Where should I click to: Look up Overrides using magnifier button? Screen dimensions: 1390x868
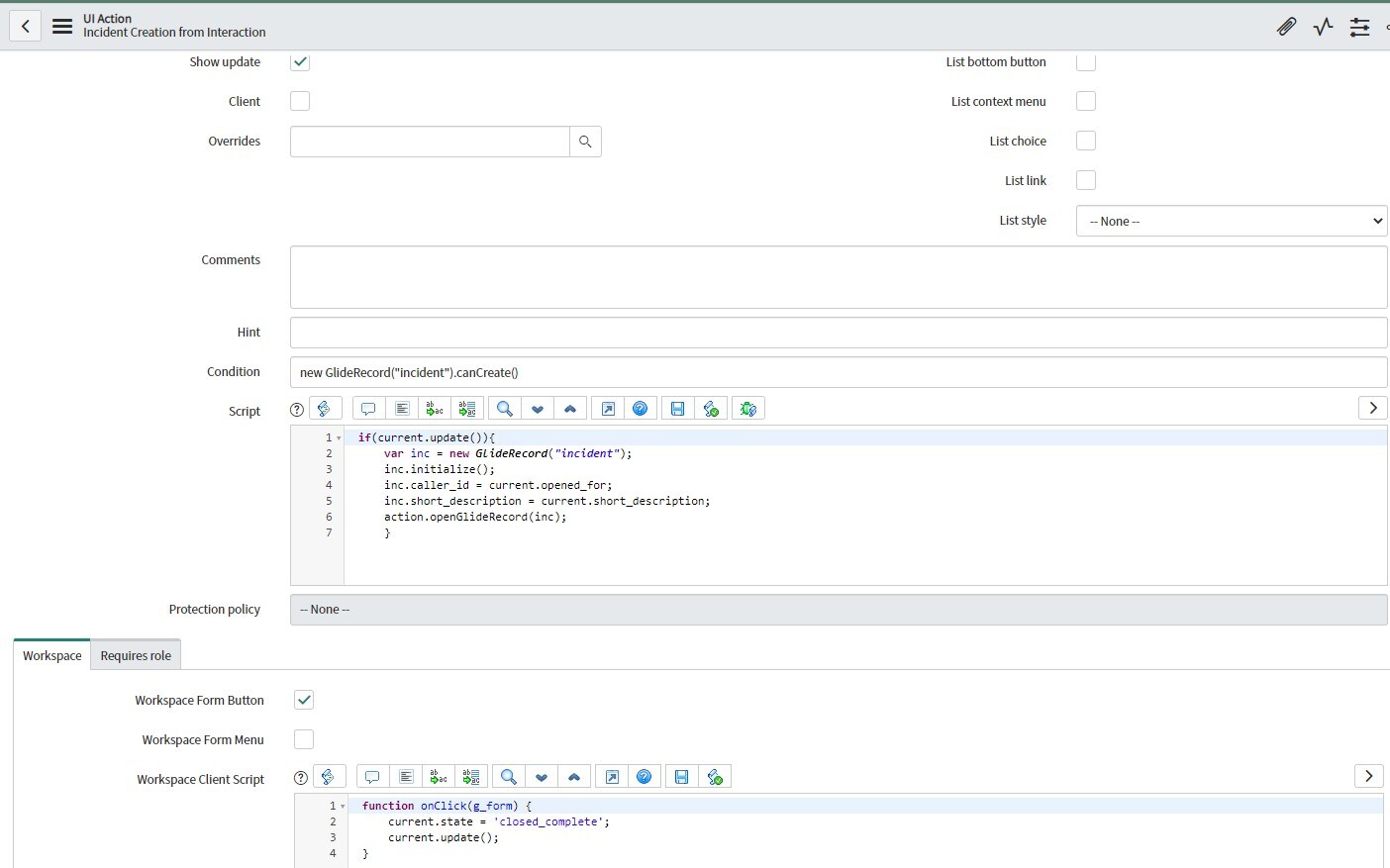[585, 142]
